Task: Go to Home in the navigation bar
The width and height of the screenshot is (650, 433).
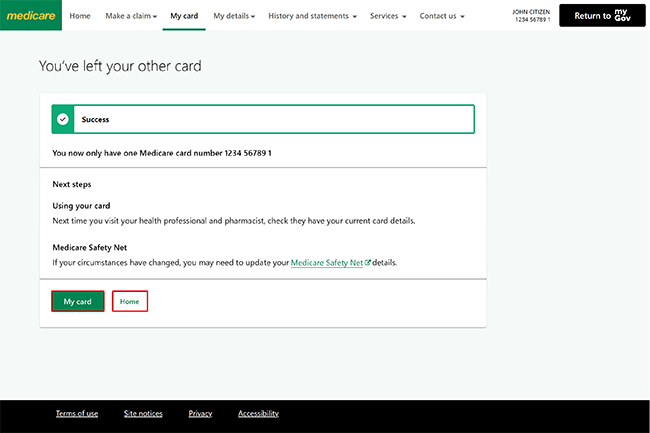Action: click(x=80, y=16)
